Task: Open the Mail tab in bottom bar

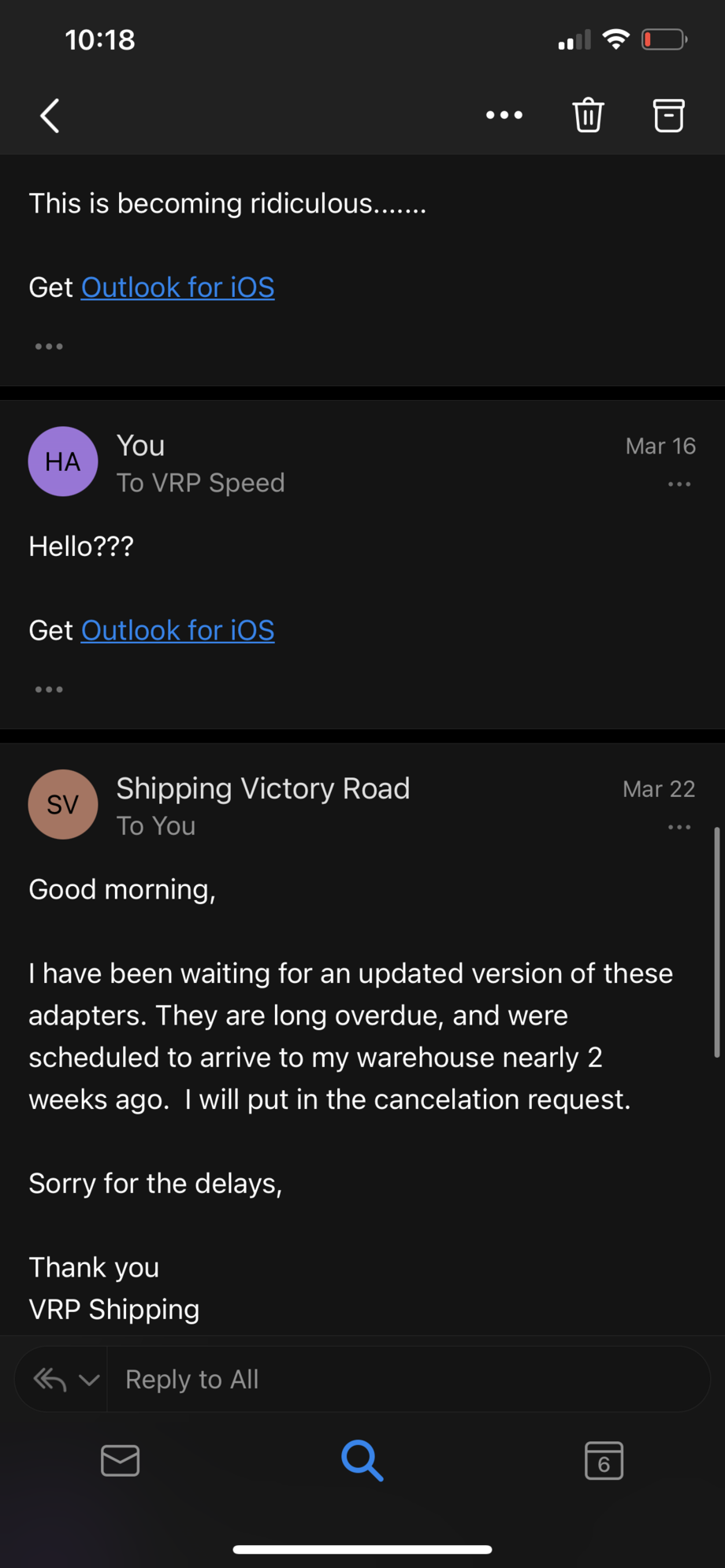Action: [x=121, y=1461]
